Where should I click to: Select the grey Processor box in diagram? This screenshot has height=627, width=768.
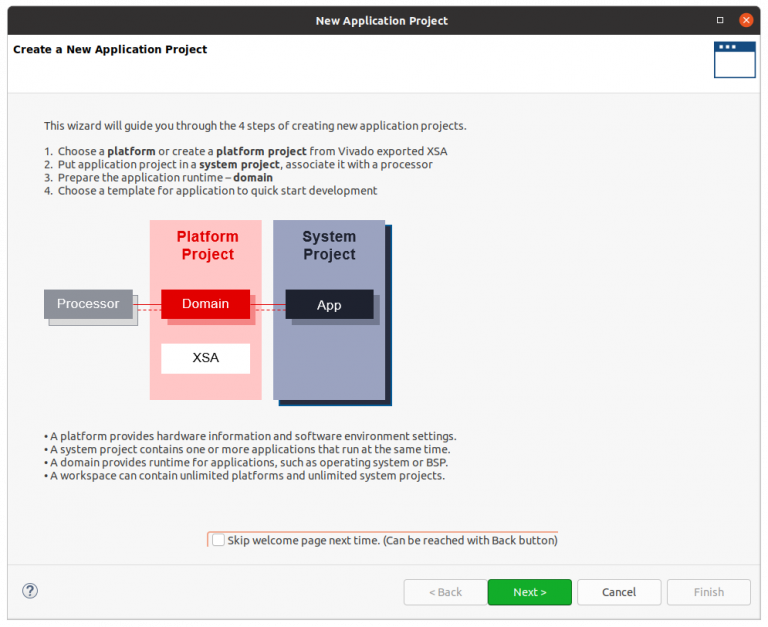[88, 304]
